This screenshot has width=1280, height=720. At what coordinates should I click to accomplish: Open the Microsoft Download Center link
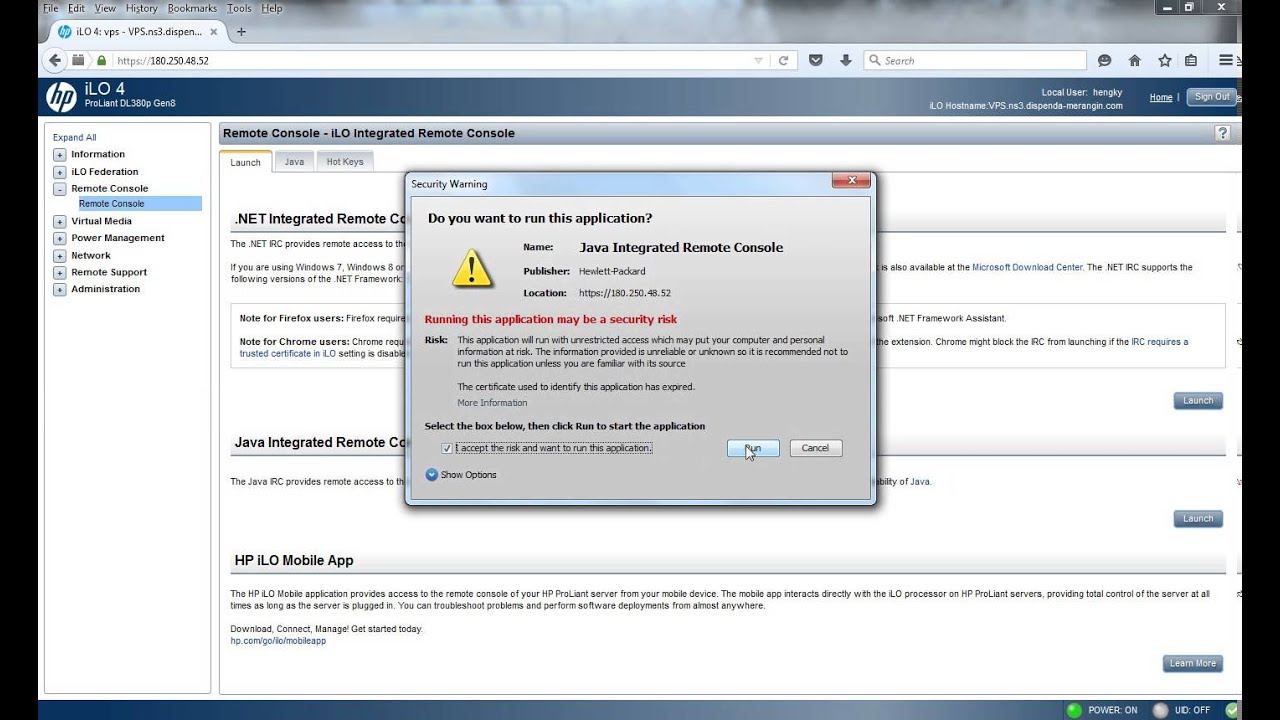[x=1027, y=267]
